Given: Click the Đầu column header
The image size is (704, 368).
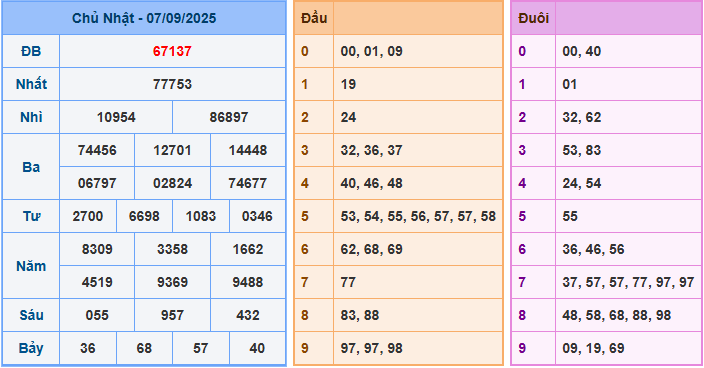Looking at the screenshot, I should pos(314,18).
